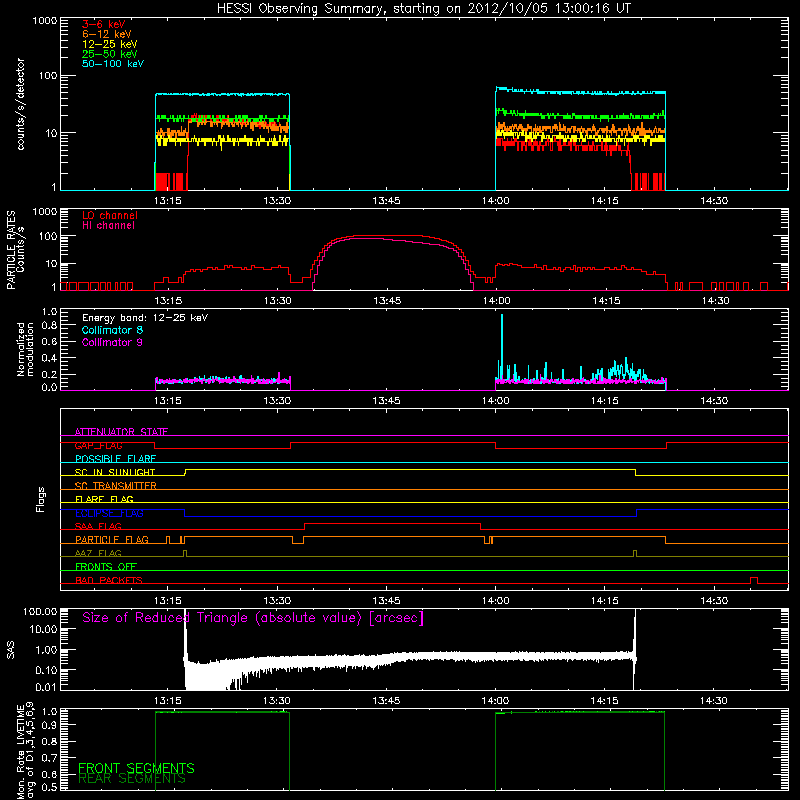Click the ATTENUATOR_STATE flag label
The width and height of the screenshot is (800, 800).
121,432
